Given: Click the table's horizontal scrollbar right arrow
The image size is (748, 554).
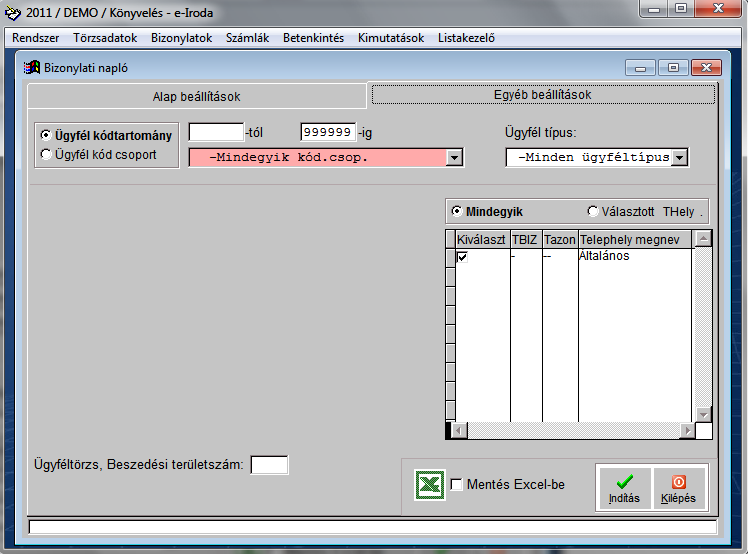Looking at the screenshot, I should tap(687, 430).
